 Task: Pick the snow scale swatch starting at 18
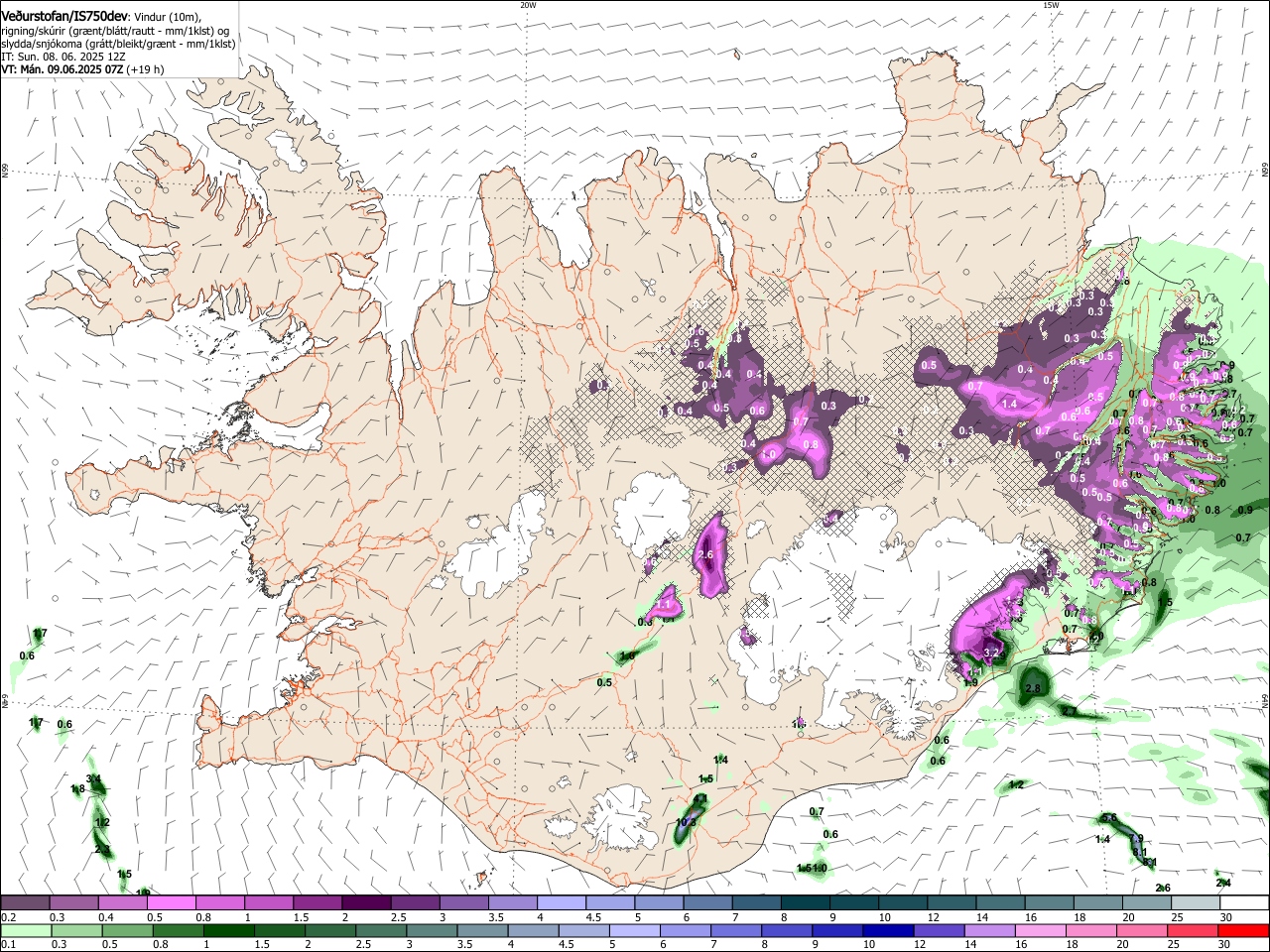1098,903
